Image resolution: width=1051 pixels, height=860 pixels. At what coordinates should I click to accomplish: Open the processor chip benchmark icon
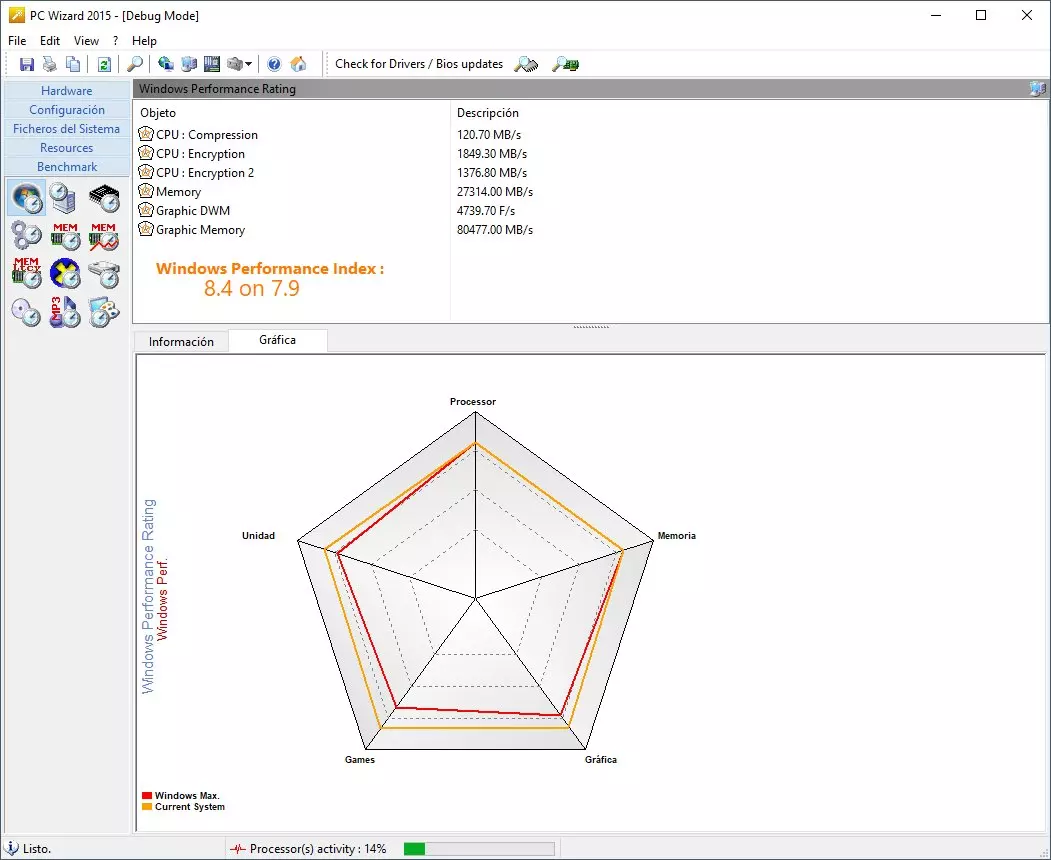104,197
